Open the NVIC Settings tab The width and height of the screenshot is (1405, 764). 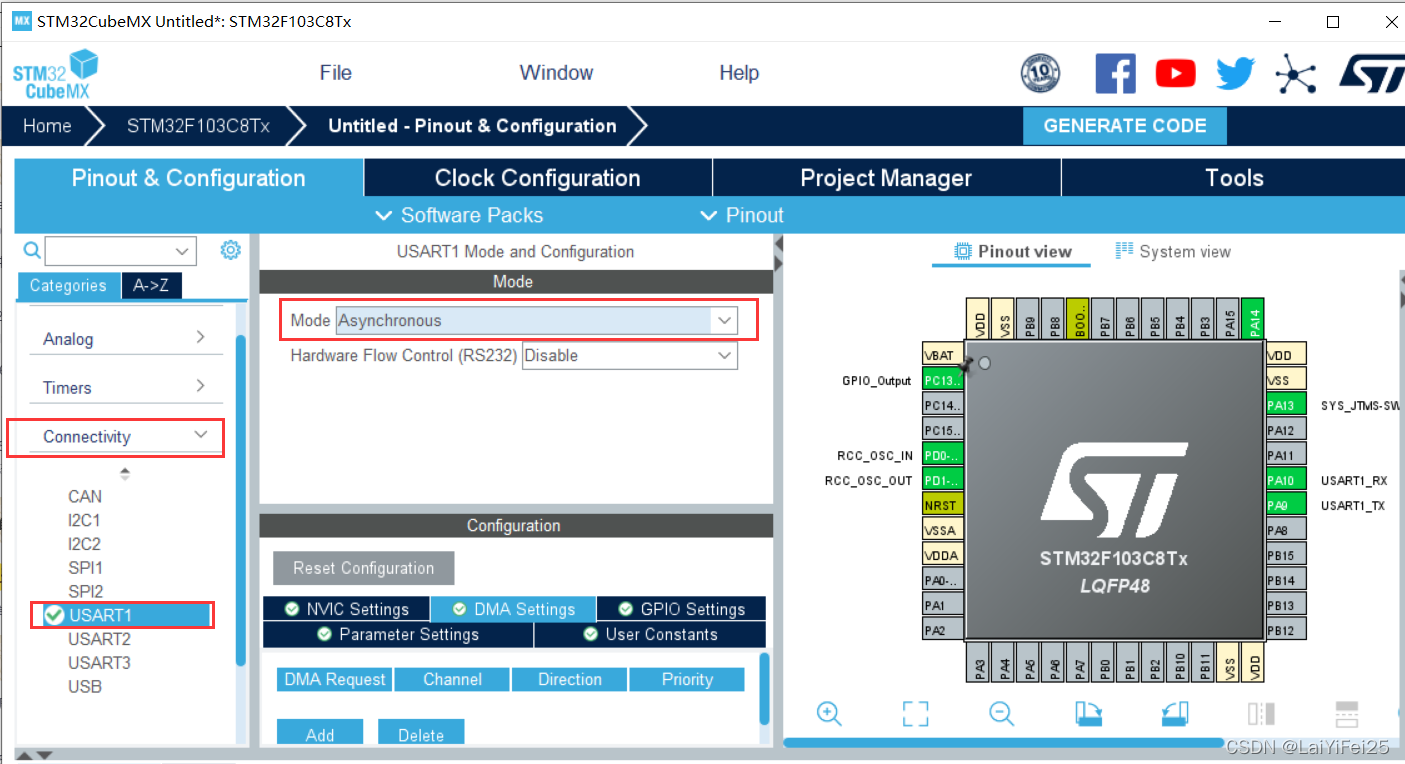pyautogui.click(x=346, y=609)
